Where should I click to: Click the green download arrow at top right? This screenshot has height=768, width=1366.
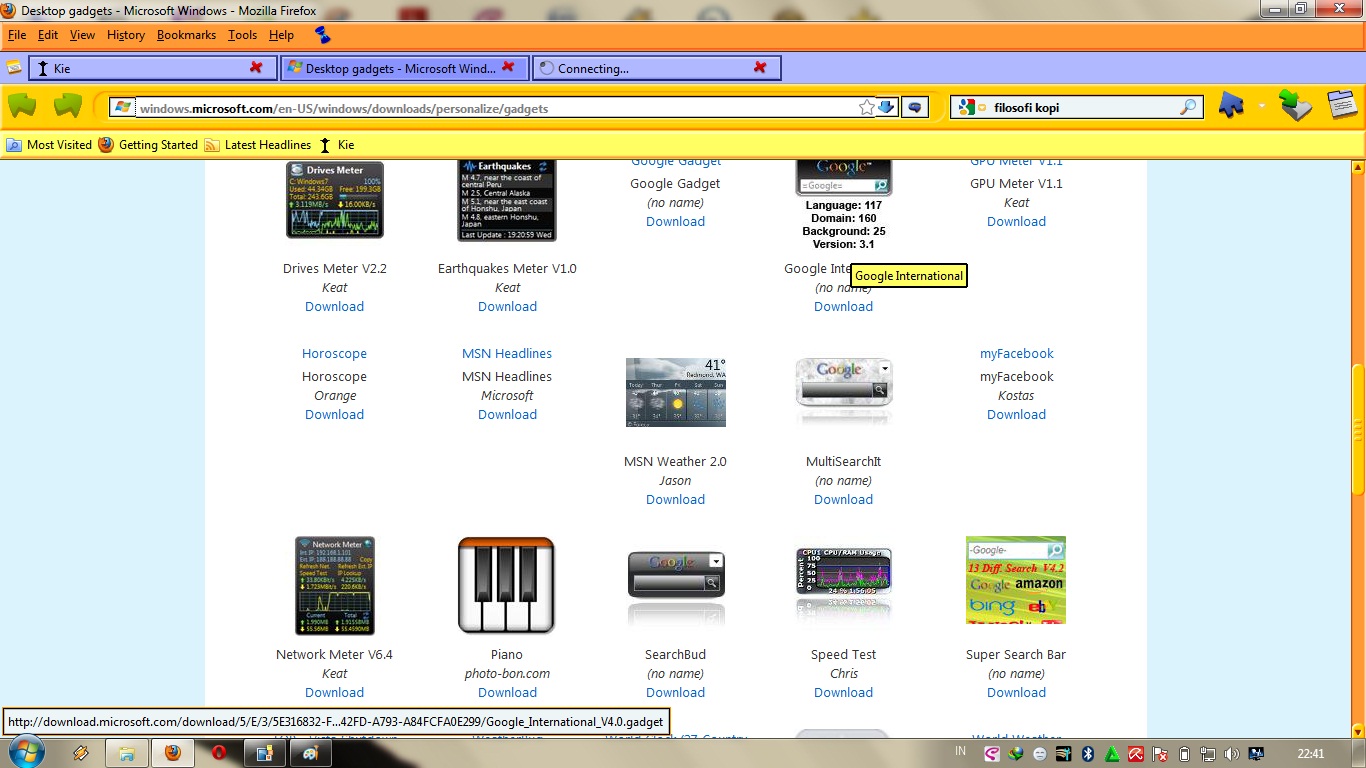point(1296,105)
